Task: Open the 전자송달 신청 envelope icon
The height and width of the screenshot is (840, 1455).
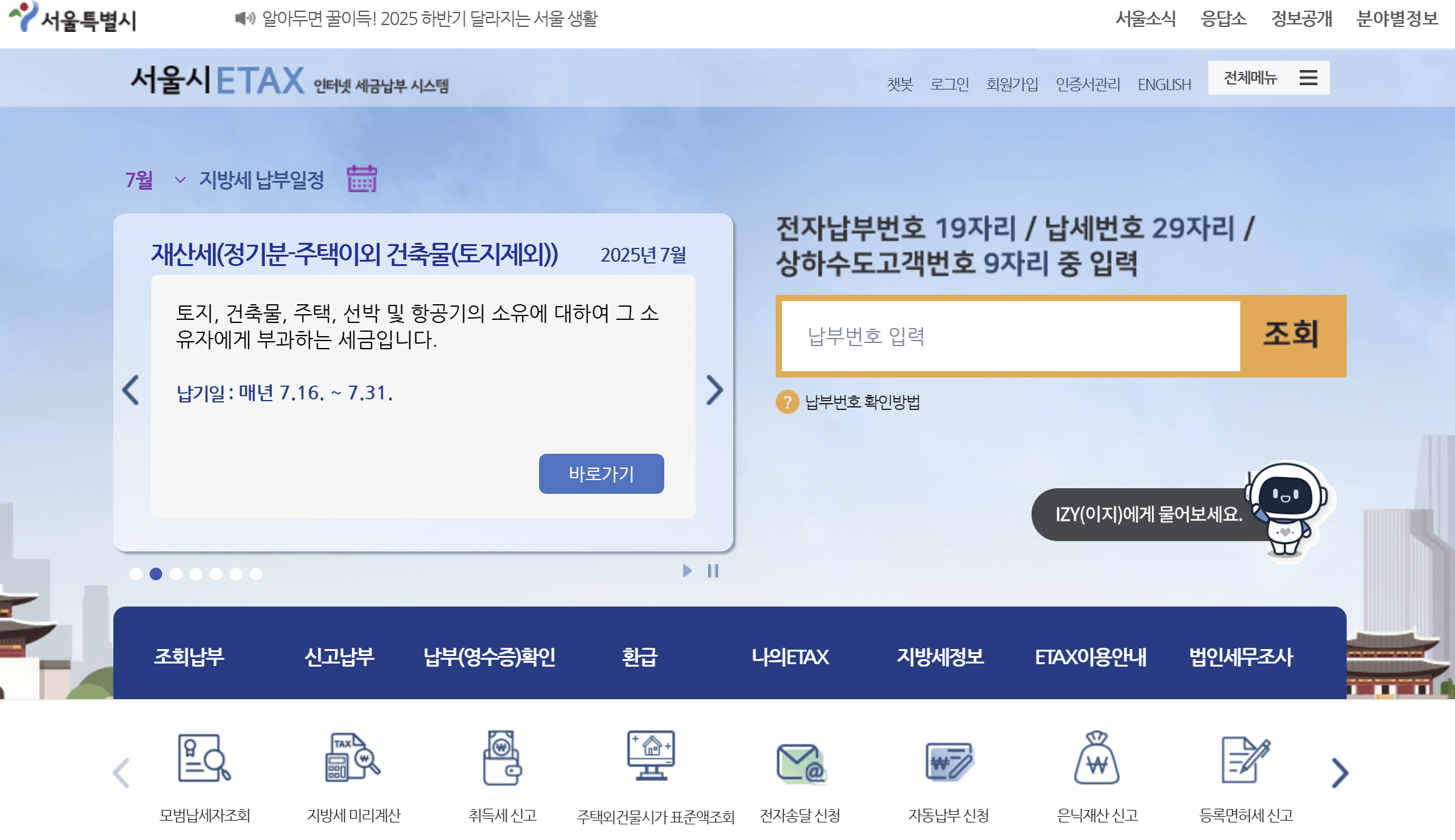Action: point(801,763)
